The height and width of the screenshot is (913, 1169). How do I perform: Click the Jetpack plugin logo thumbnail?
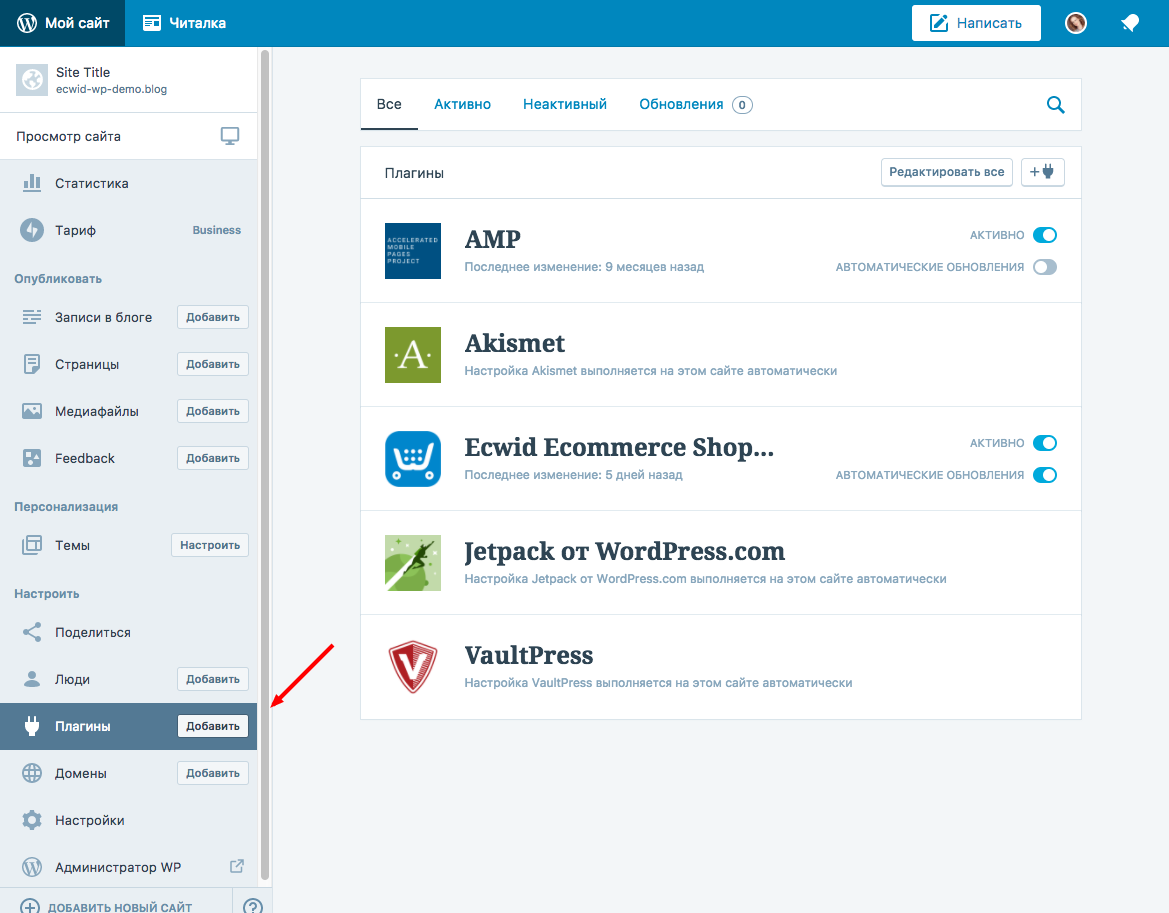pos(412,563)
